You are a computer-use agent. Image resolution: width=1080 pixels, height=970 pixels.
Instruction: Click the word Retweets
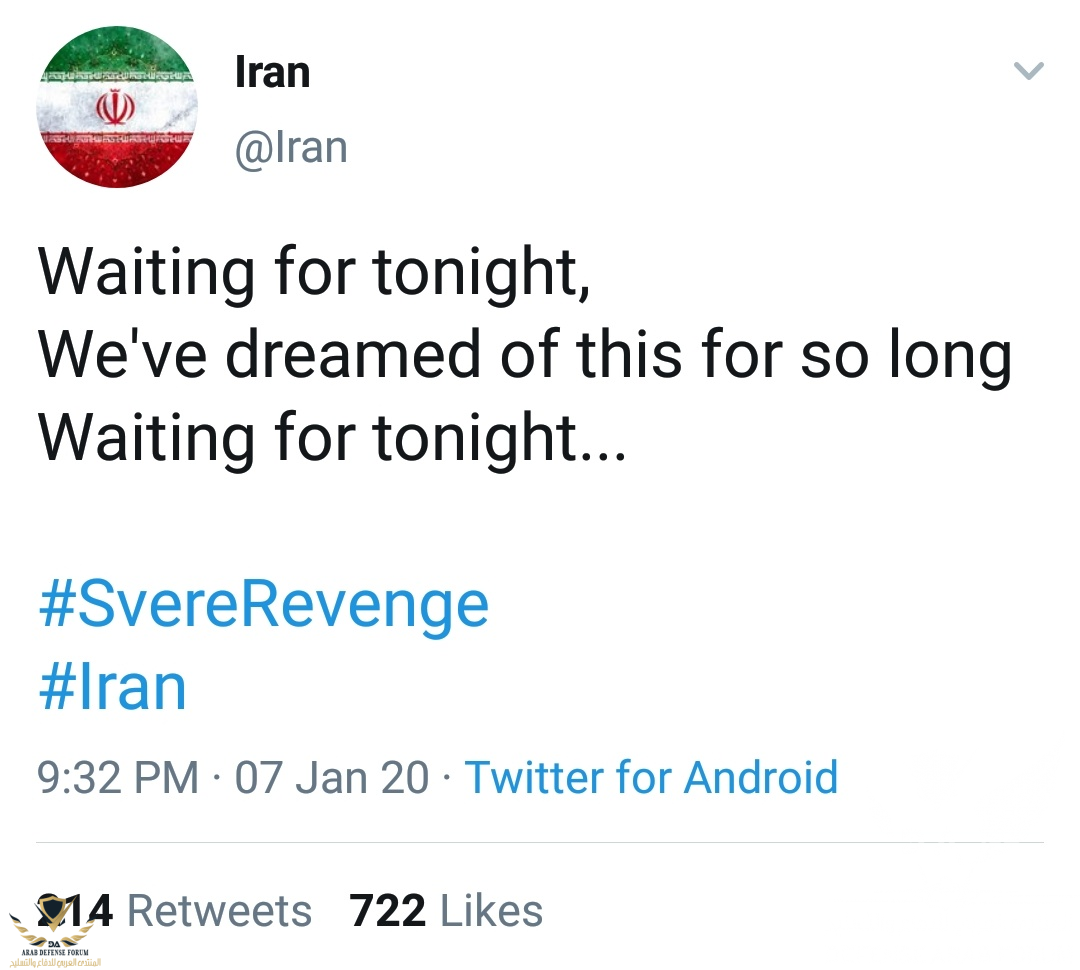220,911
